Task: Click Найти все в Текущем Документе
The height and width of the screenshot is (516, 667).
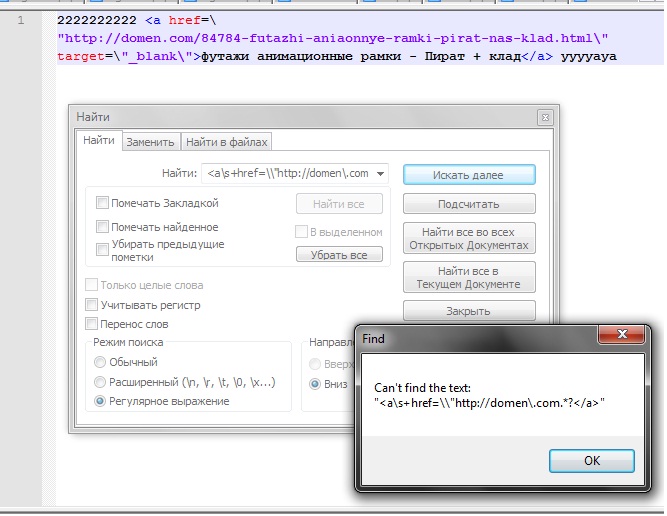Action: pos(469,277)
